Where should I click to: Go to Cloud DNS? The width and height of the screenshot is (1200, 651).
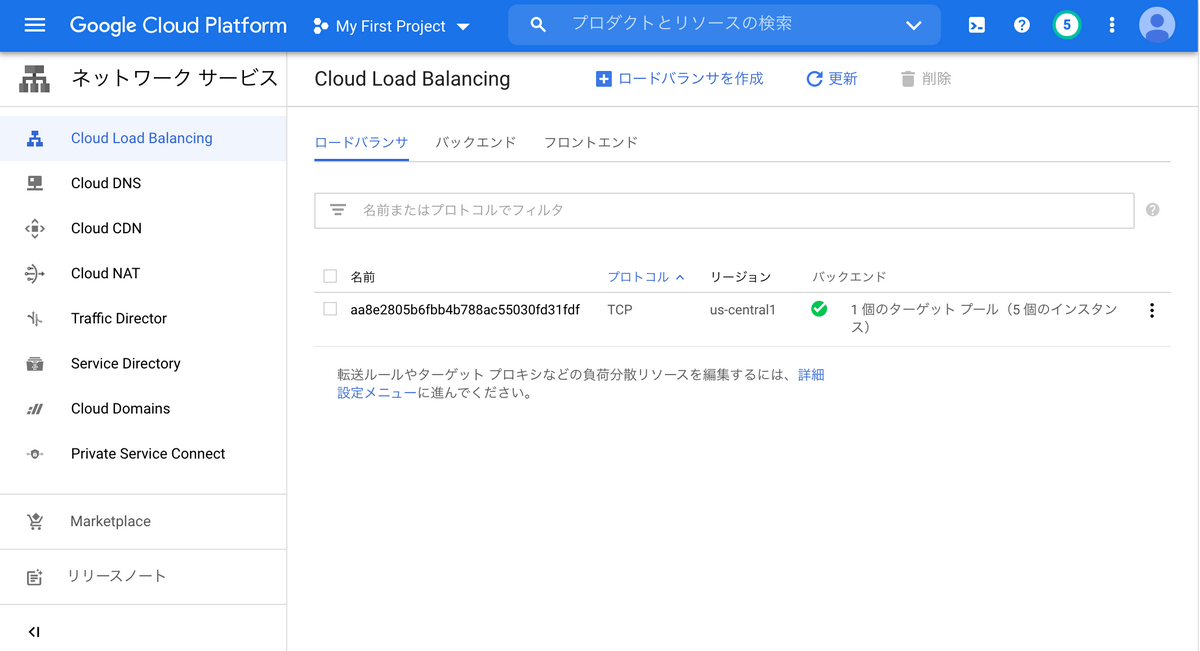tap(106, 183)
